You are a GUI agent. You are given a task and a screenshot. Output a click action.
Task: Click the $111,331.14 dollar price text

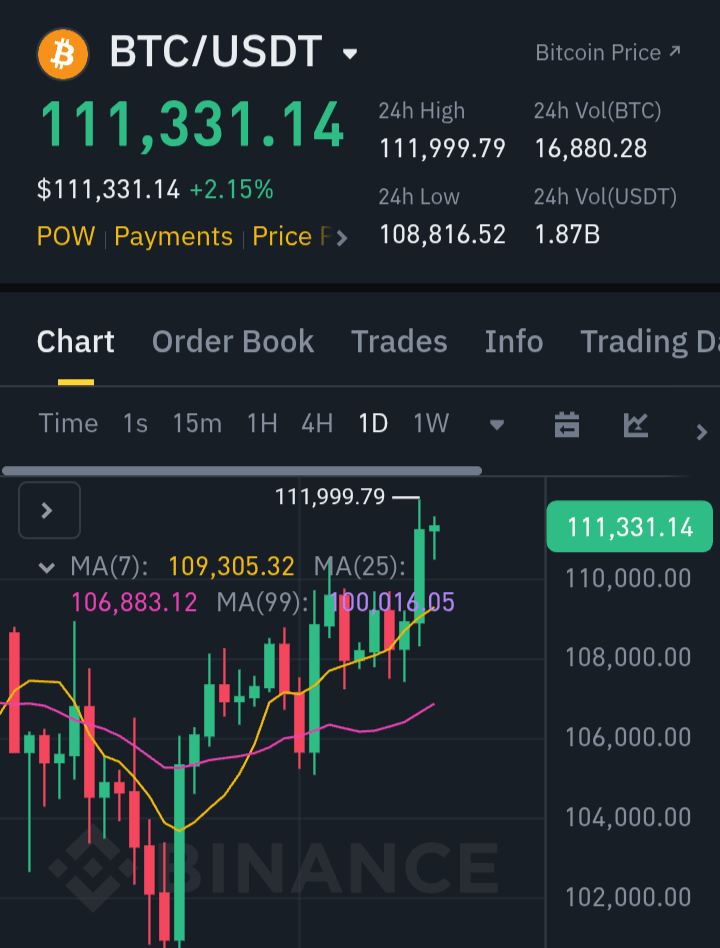[x=108, y=190]
